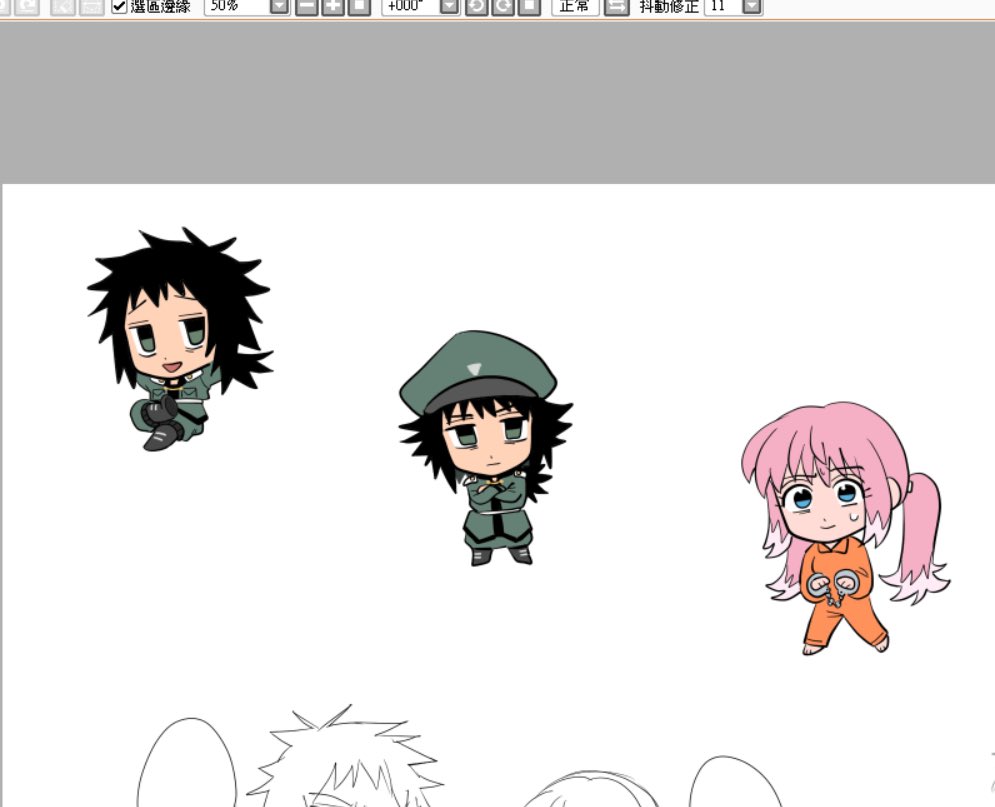
Task: Zoom in with the plus button
Action: pyautogui.click(x=333, y=6)
